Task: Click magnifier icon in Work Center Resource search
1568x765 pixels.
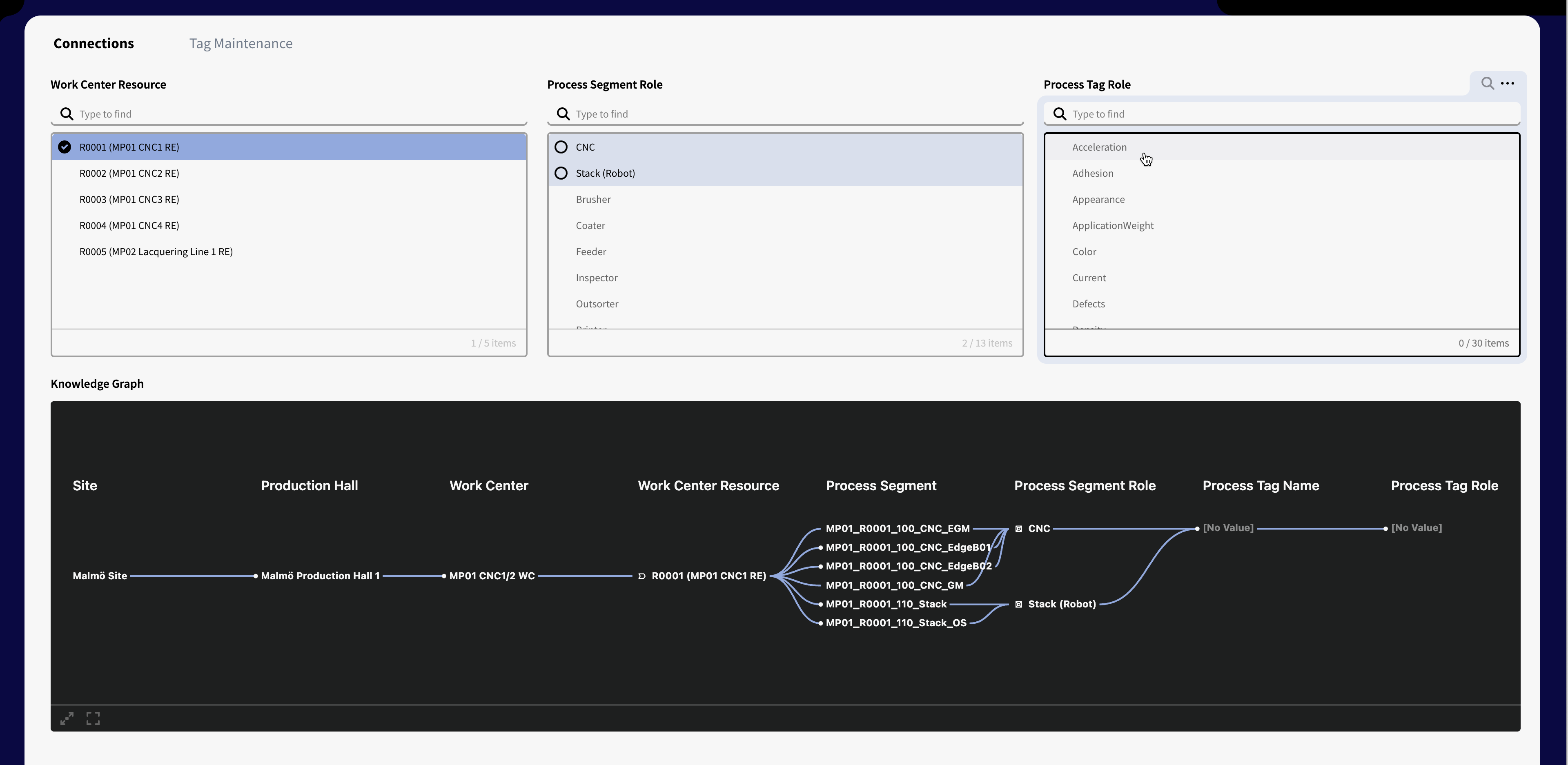Action: tap(66, 114)
